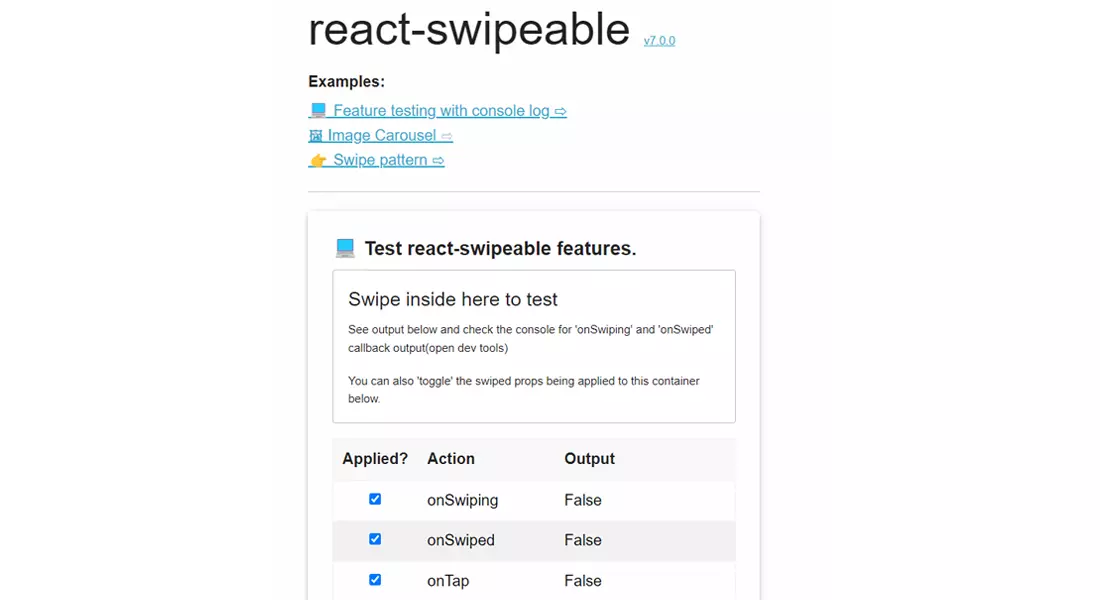This screenshot has height=600, width=1100.
Task: Click the laptop icon beside Feature testing link
Action: [318, 110]
